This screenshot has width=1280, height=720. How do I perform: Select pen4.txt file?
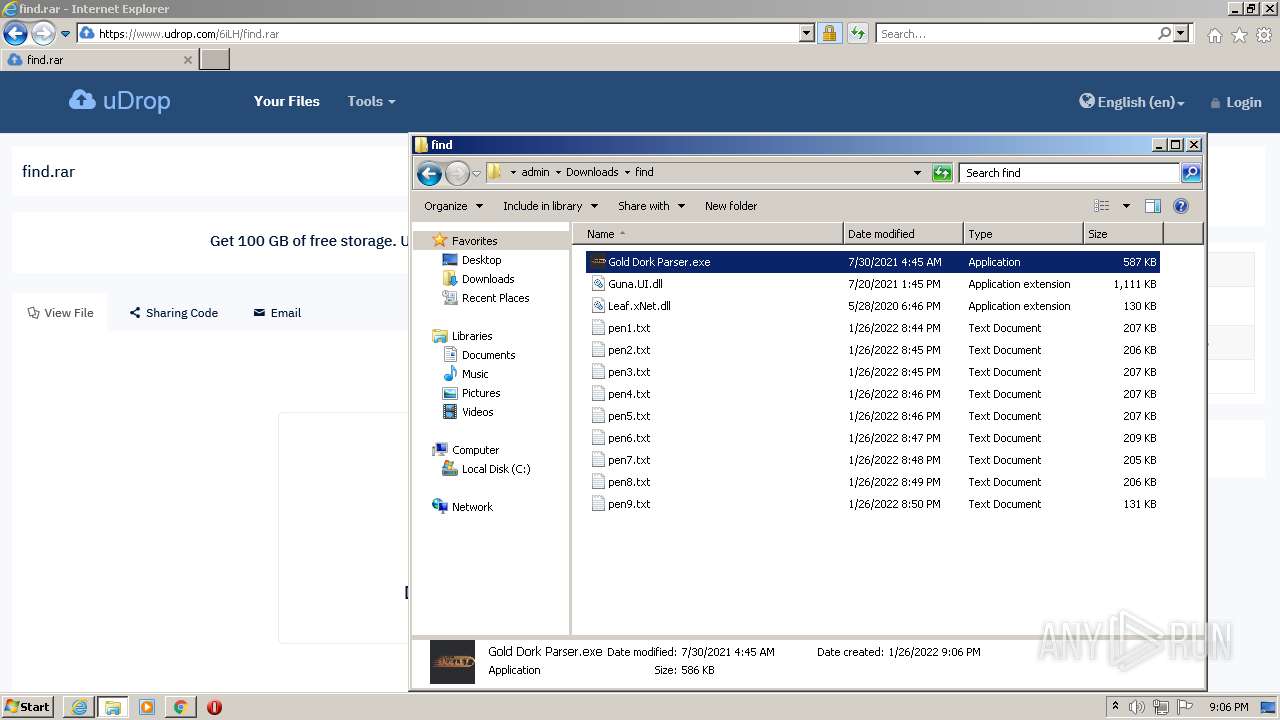872,394
